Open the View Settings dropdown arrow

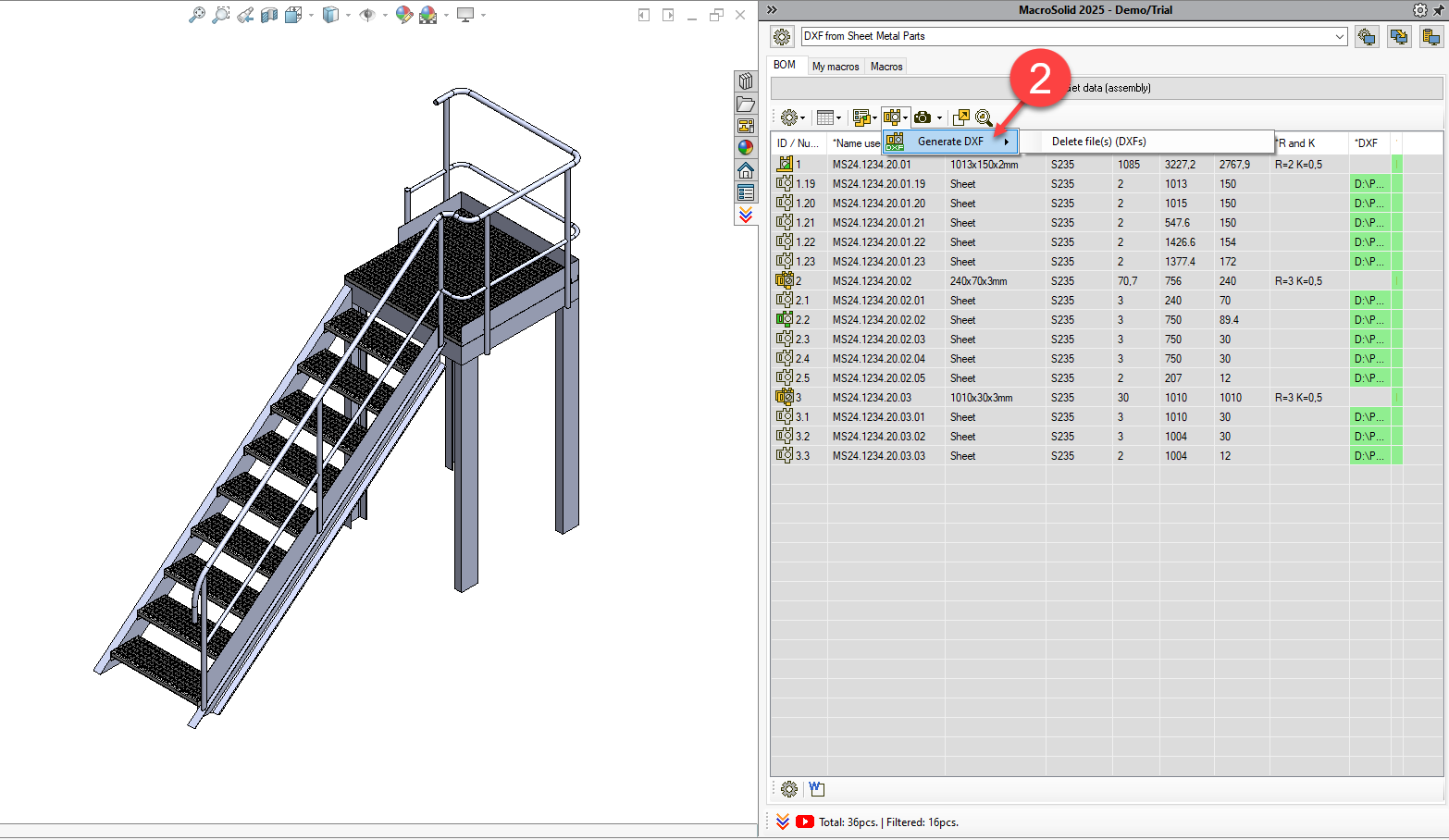(483, 15)
